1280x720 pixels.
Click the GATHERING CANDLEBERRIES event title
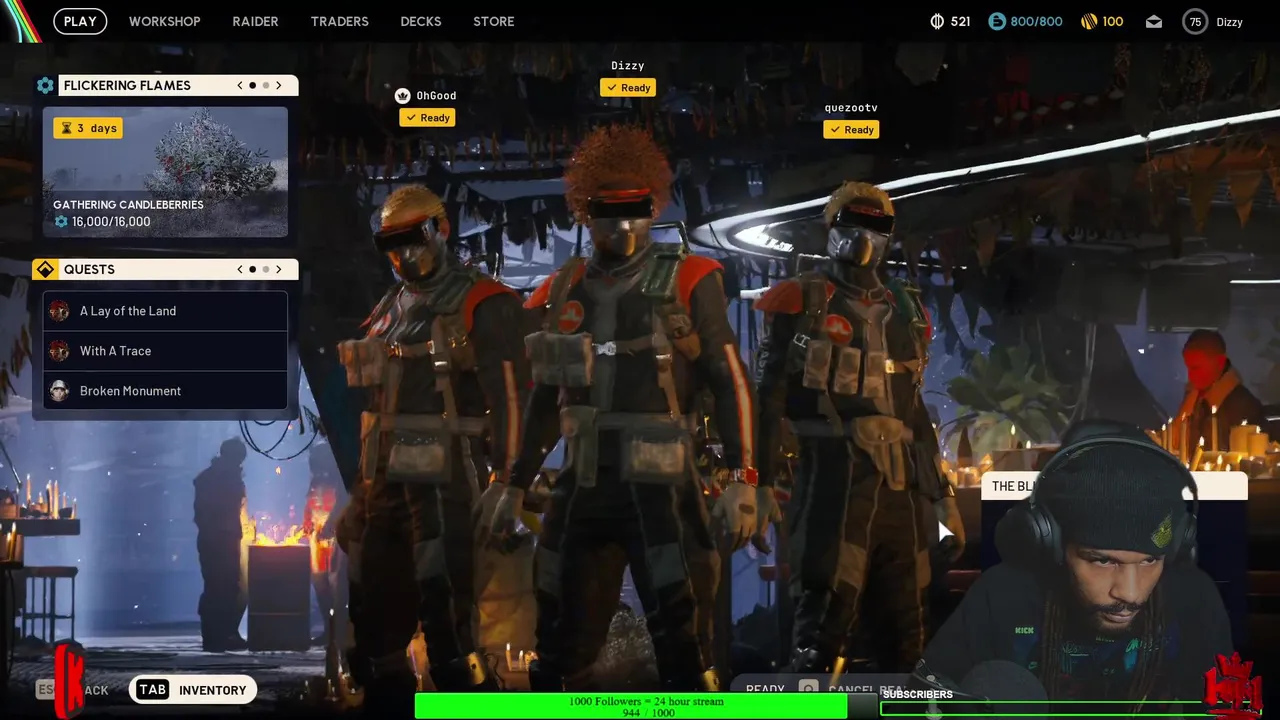click(x=128, y=205)
